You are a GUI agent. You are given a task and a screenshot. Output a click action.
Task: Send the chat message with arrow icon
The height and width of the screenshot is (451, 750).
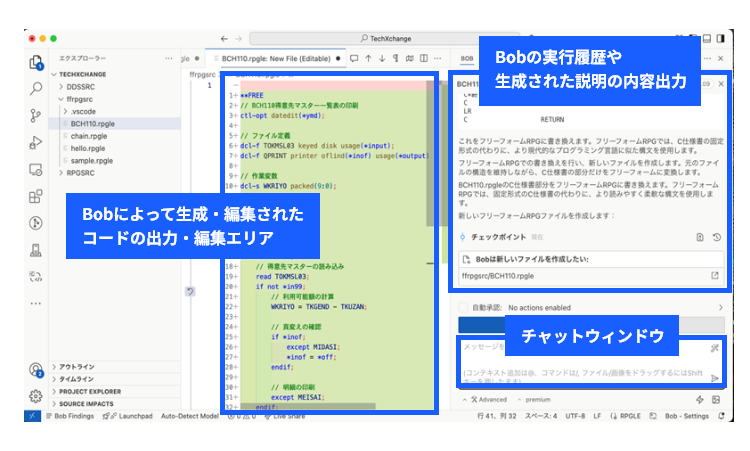[715, 378]
